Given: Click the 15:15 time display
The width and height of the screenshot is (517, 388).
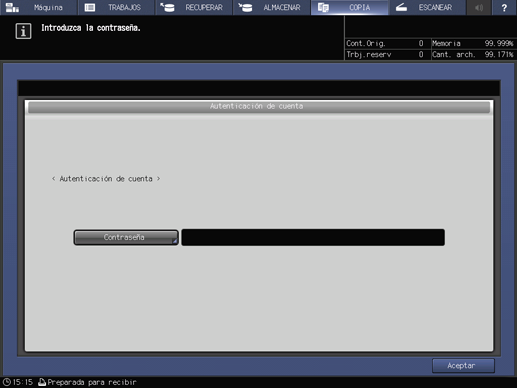Looking at the screenshot, I should pyautogui.click(x=23, y=382).
